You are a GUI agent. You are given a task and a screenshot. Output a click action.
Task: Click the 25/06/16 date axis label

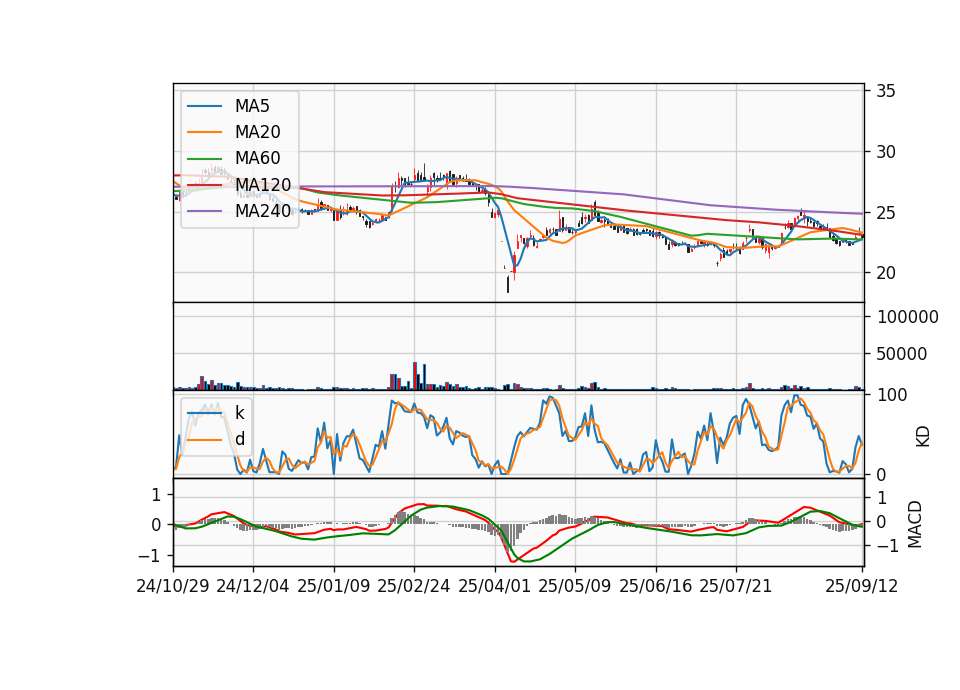(x=656, y=586)
